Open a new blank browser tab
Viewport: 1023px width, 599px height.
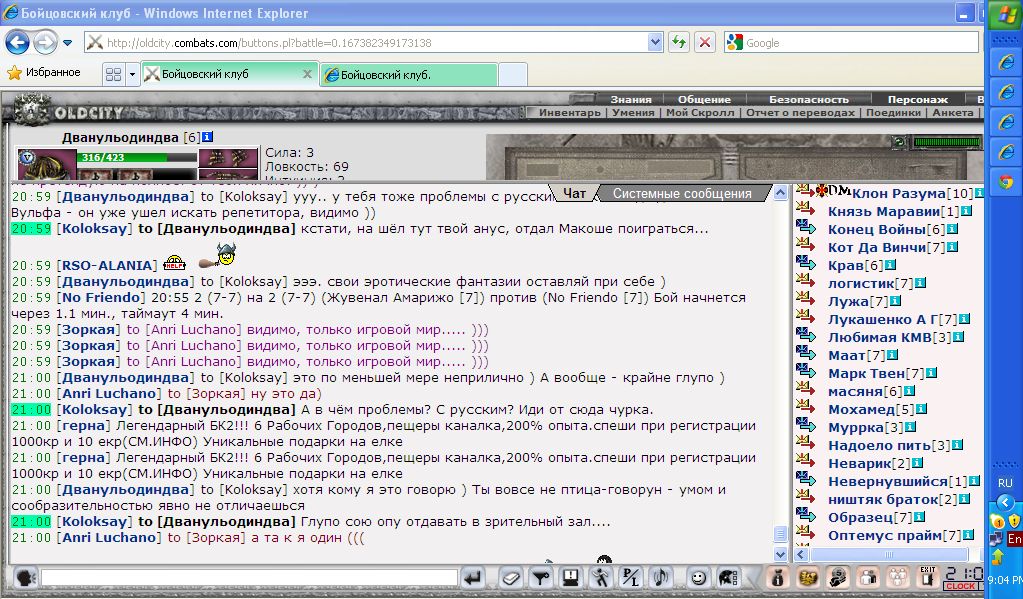[x=513, y=74]
